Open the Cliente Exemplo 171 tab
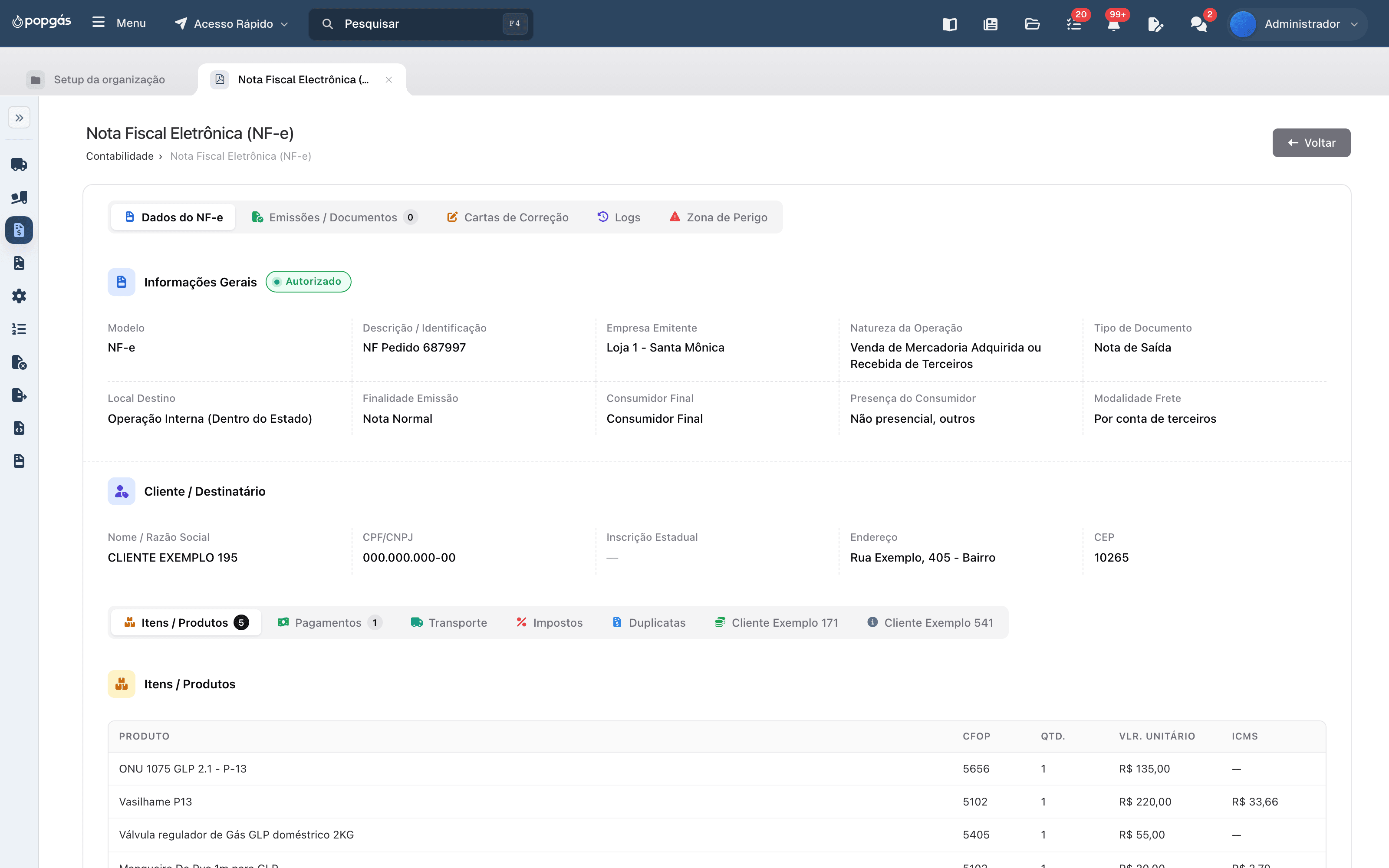The height and width of the screenshot is (868, 1389). coord(776,623)
